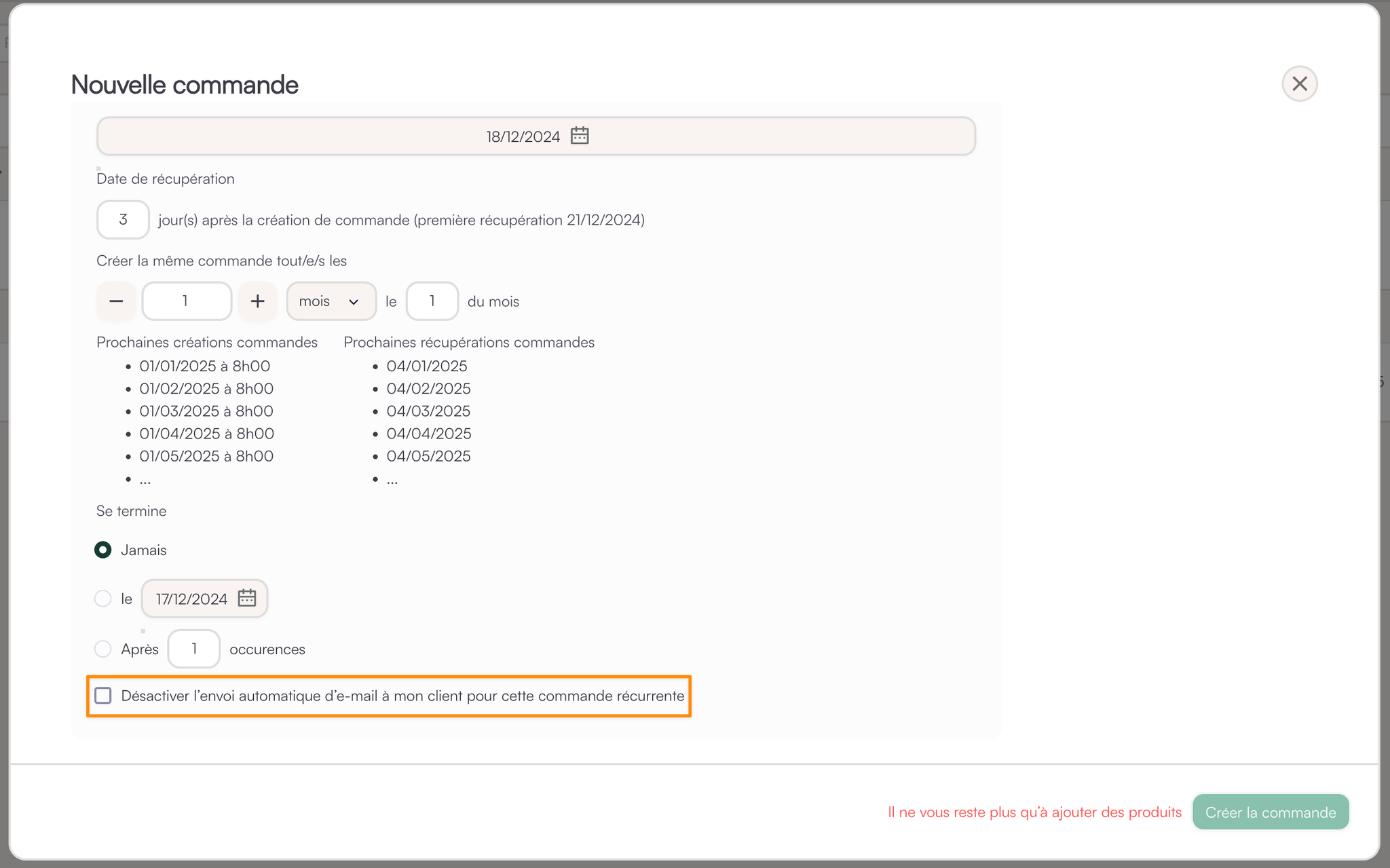1390x868 pixels.
Task: Click the occurrences count input field
Action: 194,649
